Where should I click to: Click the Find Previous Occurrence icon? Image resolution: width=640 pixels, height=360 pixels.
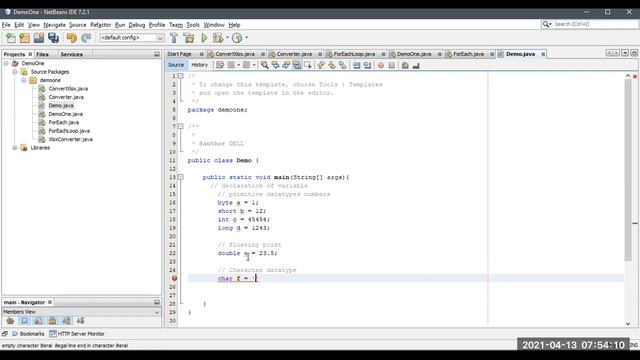275,65
